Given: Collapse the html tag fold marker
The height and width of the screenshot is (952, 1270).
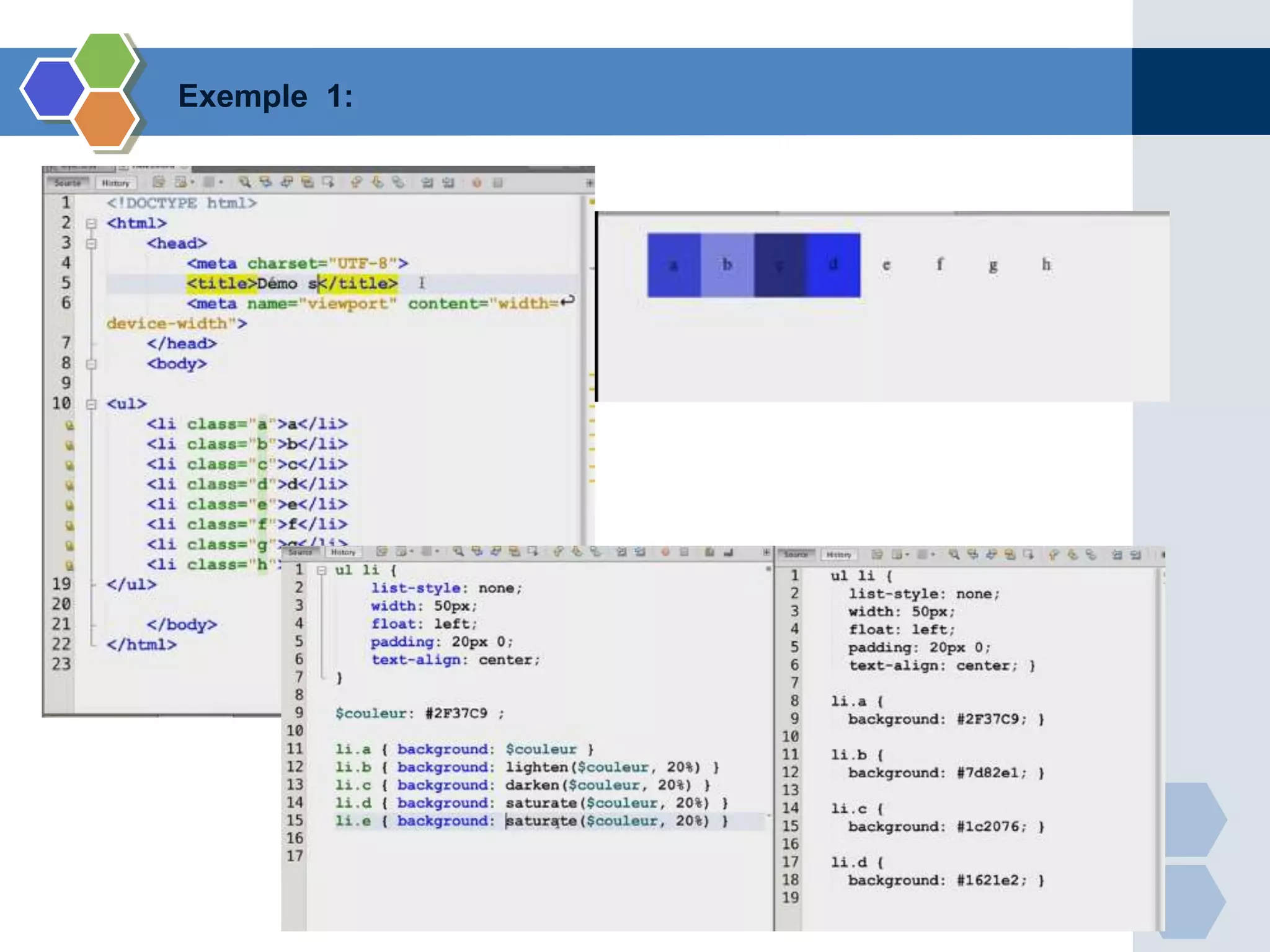Looking at the screenshot, I should [91, 224].
